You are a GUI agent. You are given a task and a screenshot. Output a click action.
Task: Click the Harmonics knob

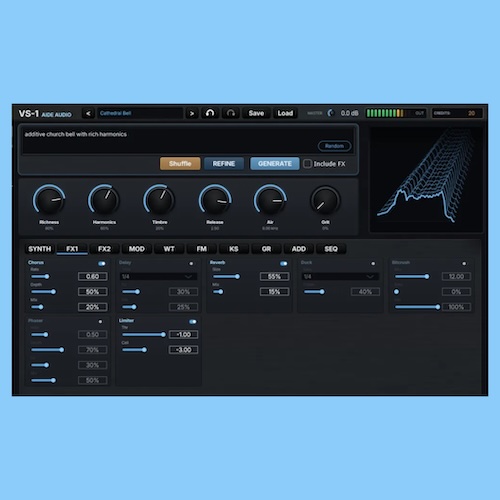(x=104, y=200)
